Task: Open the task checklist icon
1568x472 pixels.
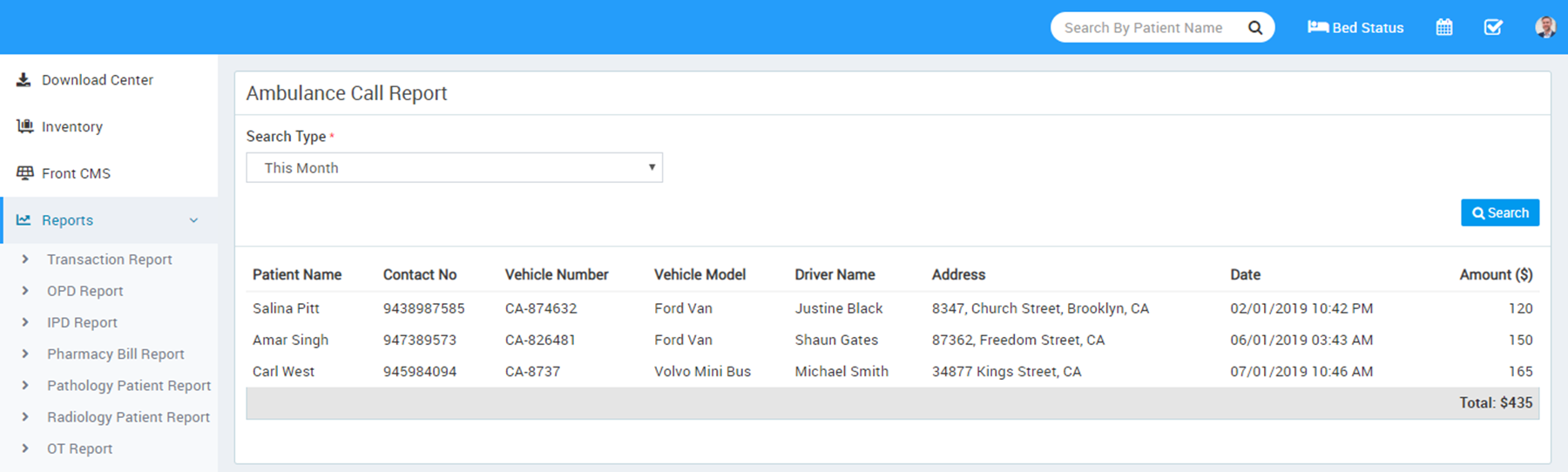Action: coord(1493,28)
